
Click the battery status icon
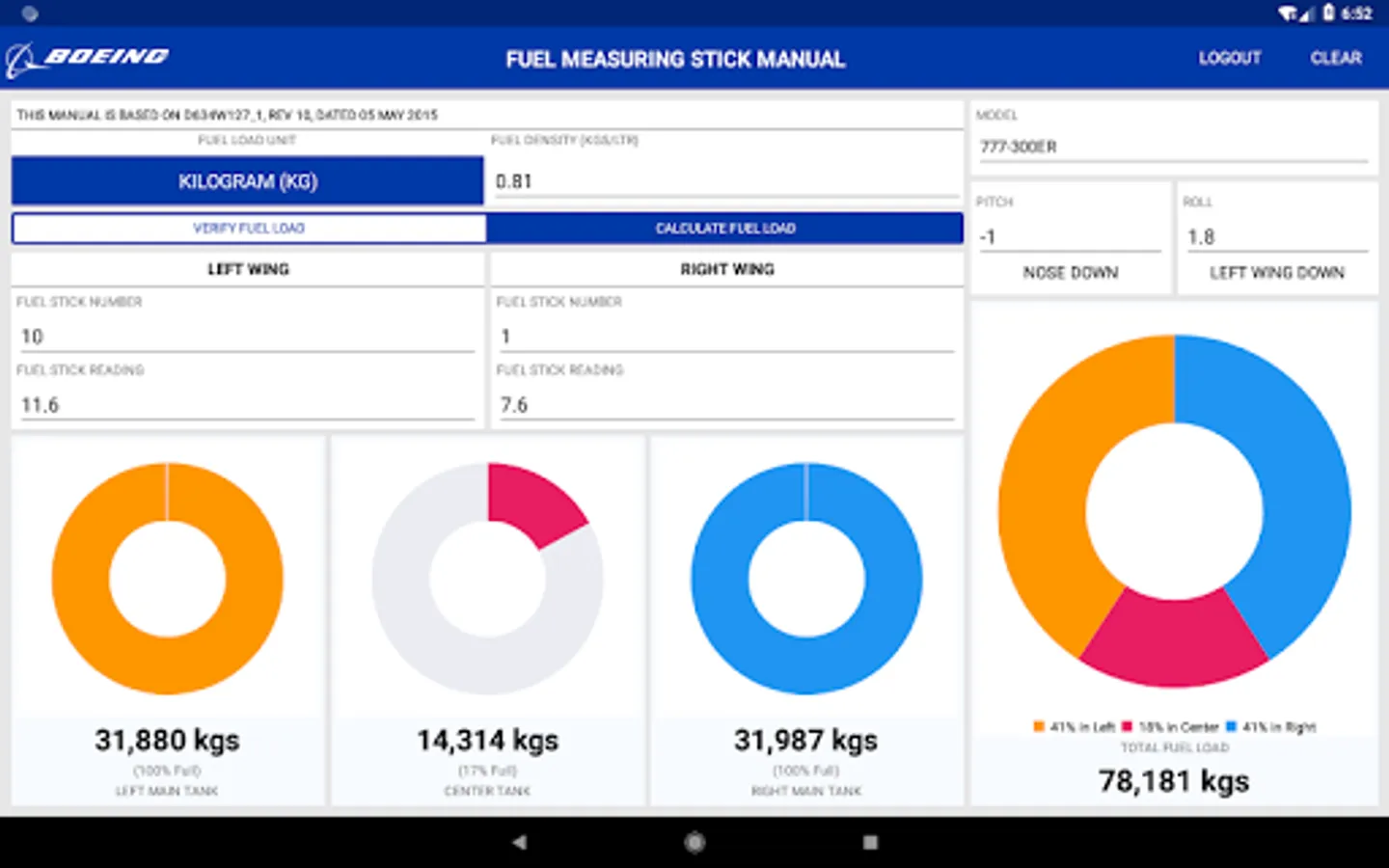pyautogui.click(x=1328, y=13)
